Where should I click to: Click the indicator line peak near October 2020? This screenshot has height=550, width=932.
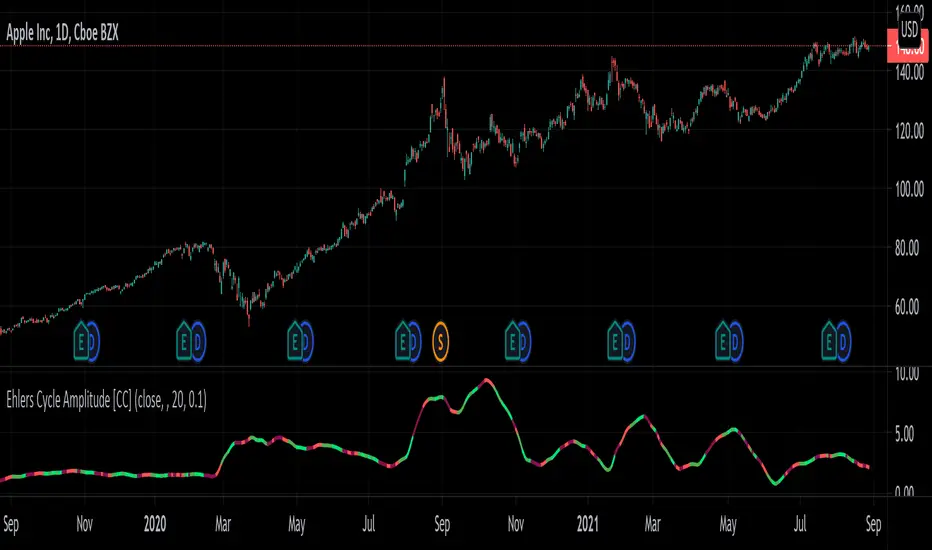(487, 380)
